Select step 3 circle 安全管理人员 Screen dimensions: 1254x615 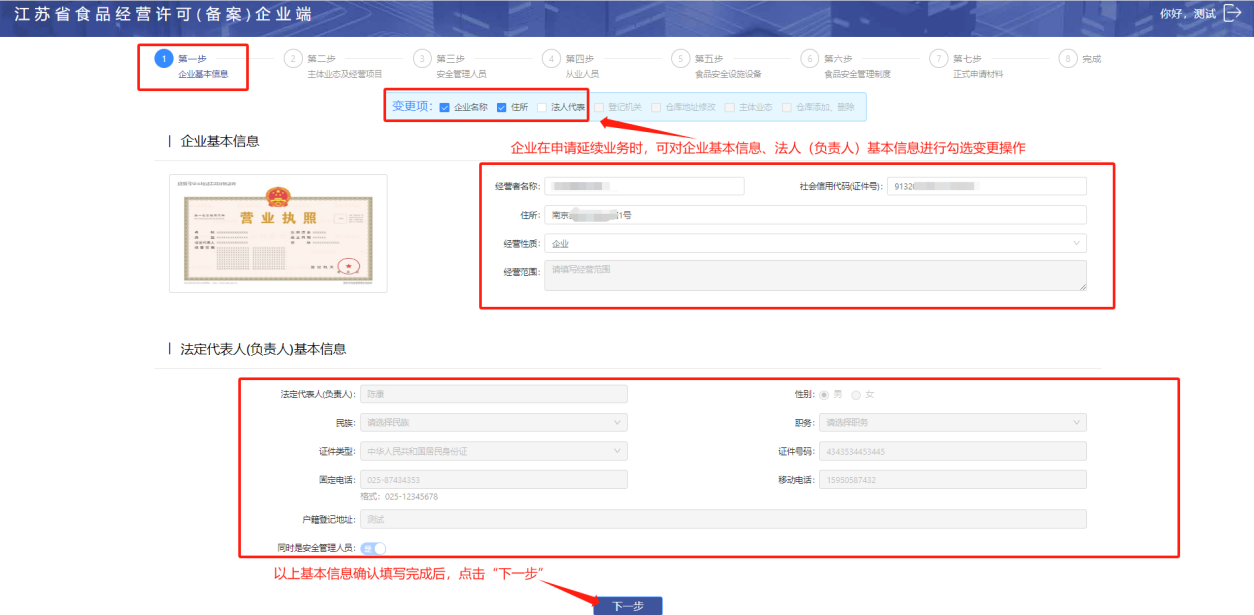422,59
